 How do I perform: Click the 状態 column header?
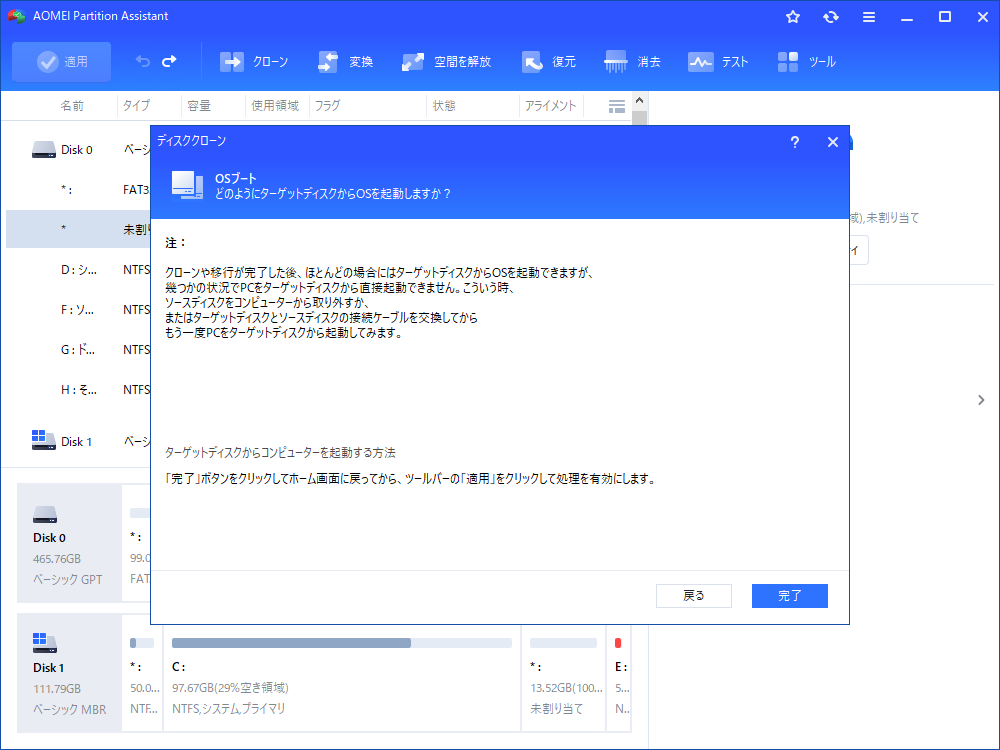pos(444,106)
